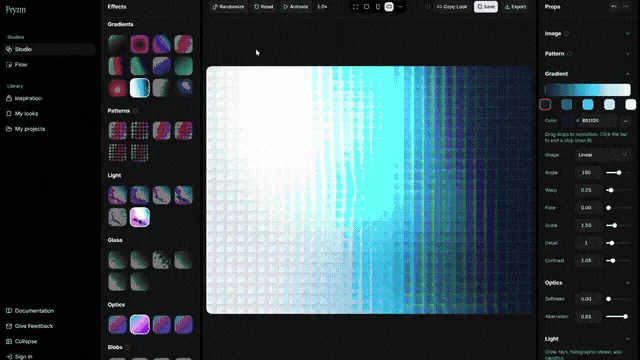The height and width of the screenshot is (360, 640).
Task: Open Documentation link
Action: click(49, 311)
